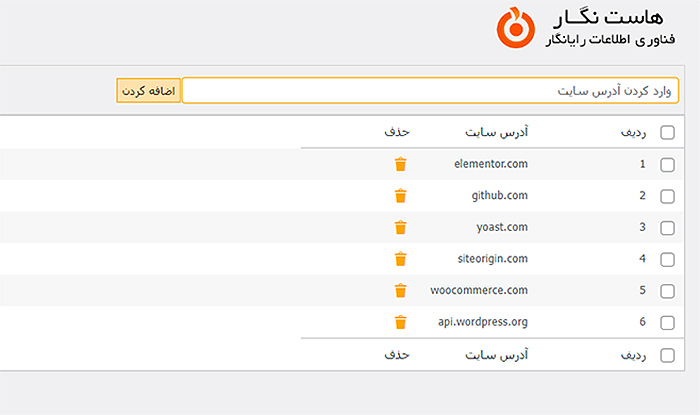Delete elementor.com using its trash icon
This screenshot has width=700, height=415.
pyautogui.click(x=401, y=164)
